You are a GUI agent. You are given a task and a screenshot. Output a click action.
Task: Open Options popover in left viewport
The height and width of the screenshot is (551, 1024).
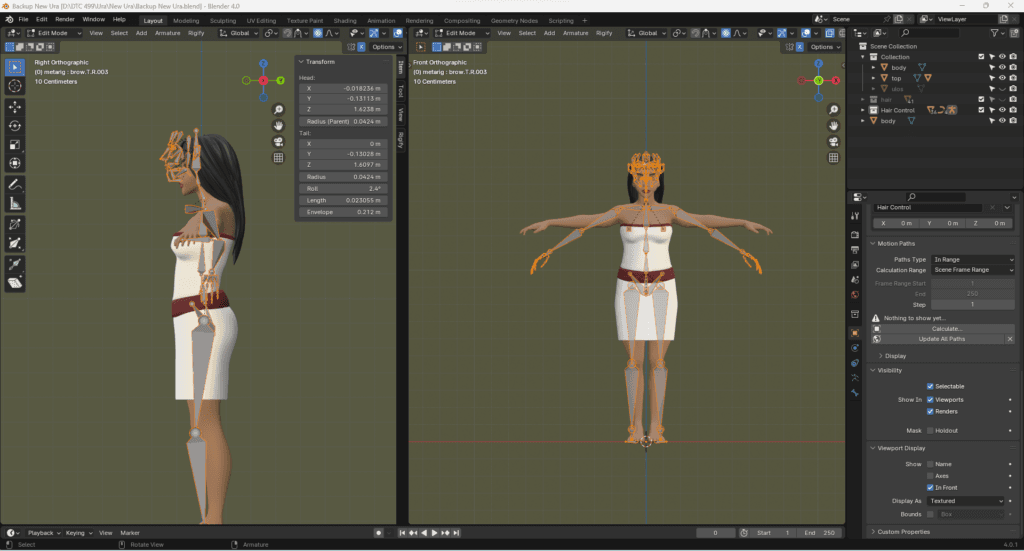(386, 47)
